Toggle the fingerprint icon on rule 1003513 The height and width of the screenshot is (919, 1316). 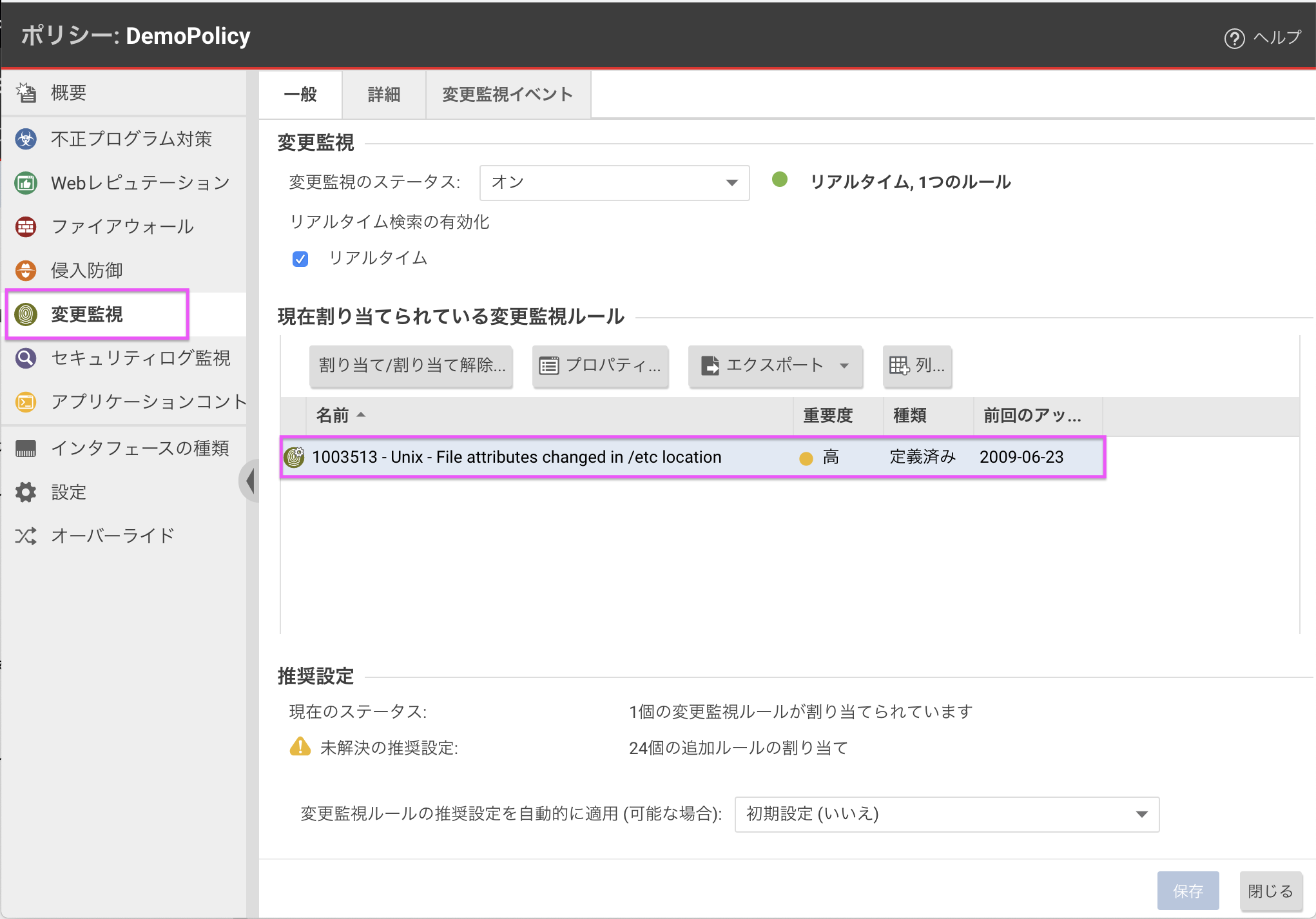(293, 456)
